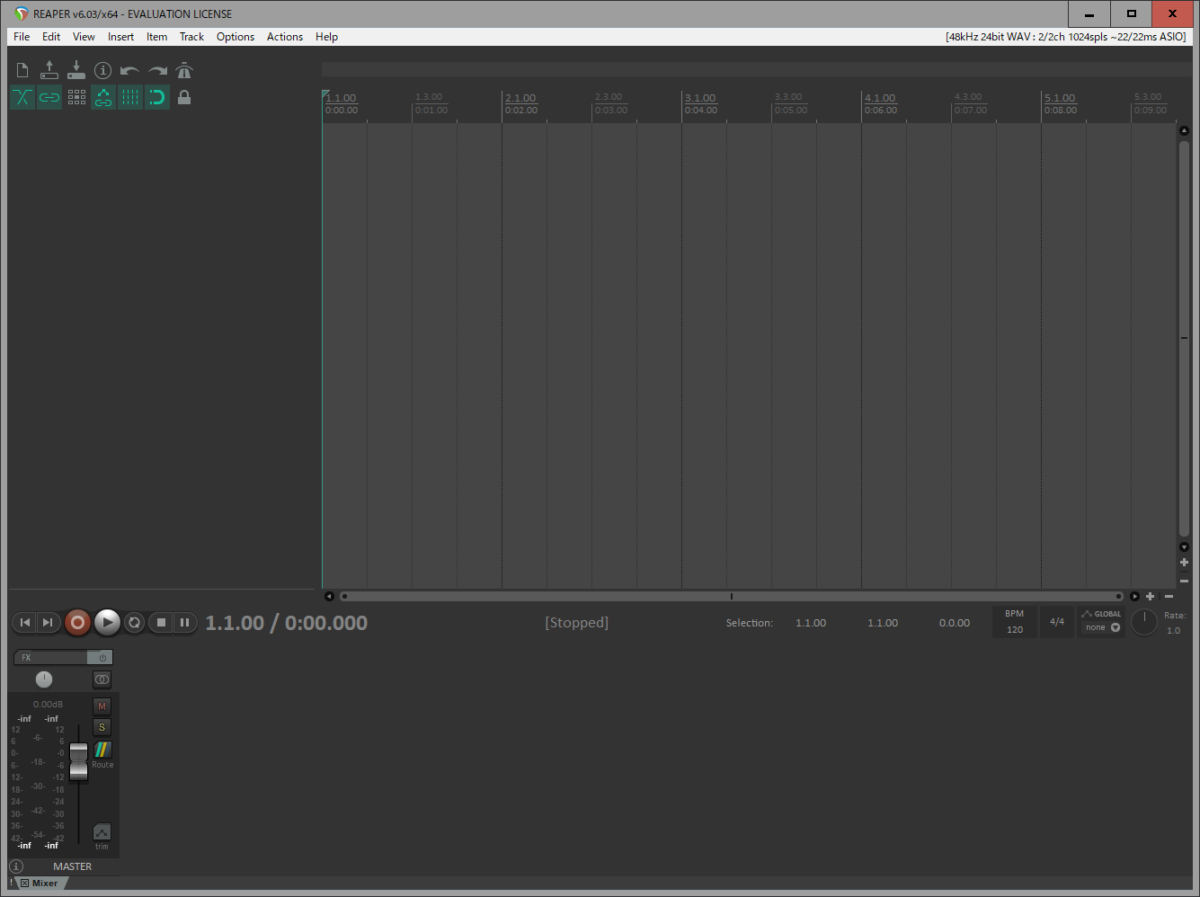Click the Save Project icon
1200x897 pixels.
[76, 71]
